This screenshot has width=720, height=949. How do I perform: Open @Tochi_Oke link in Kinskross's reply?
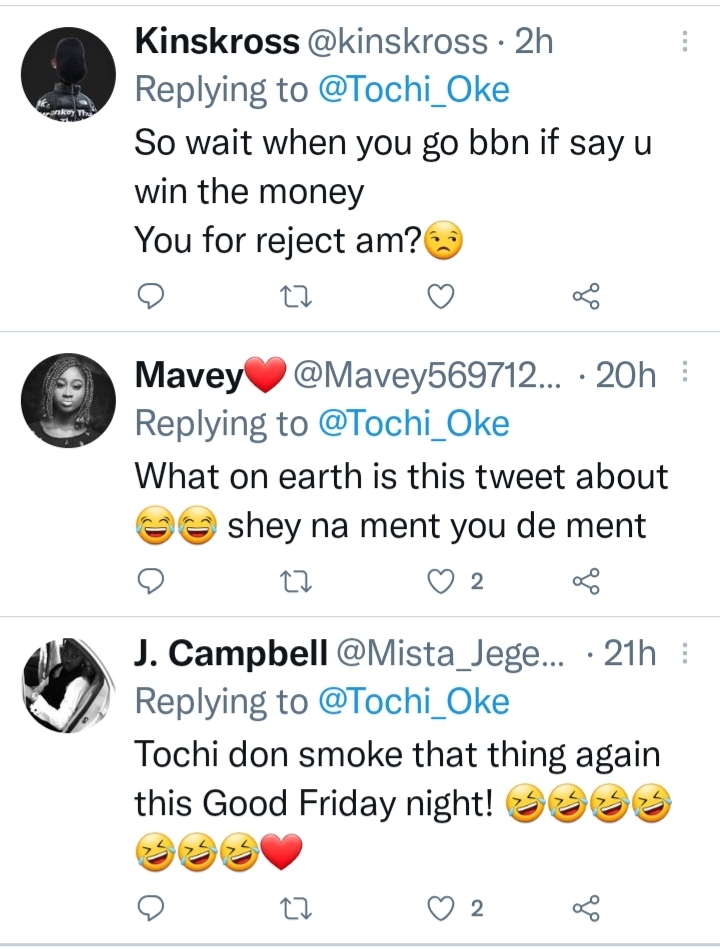click(x=413, y=90)
